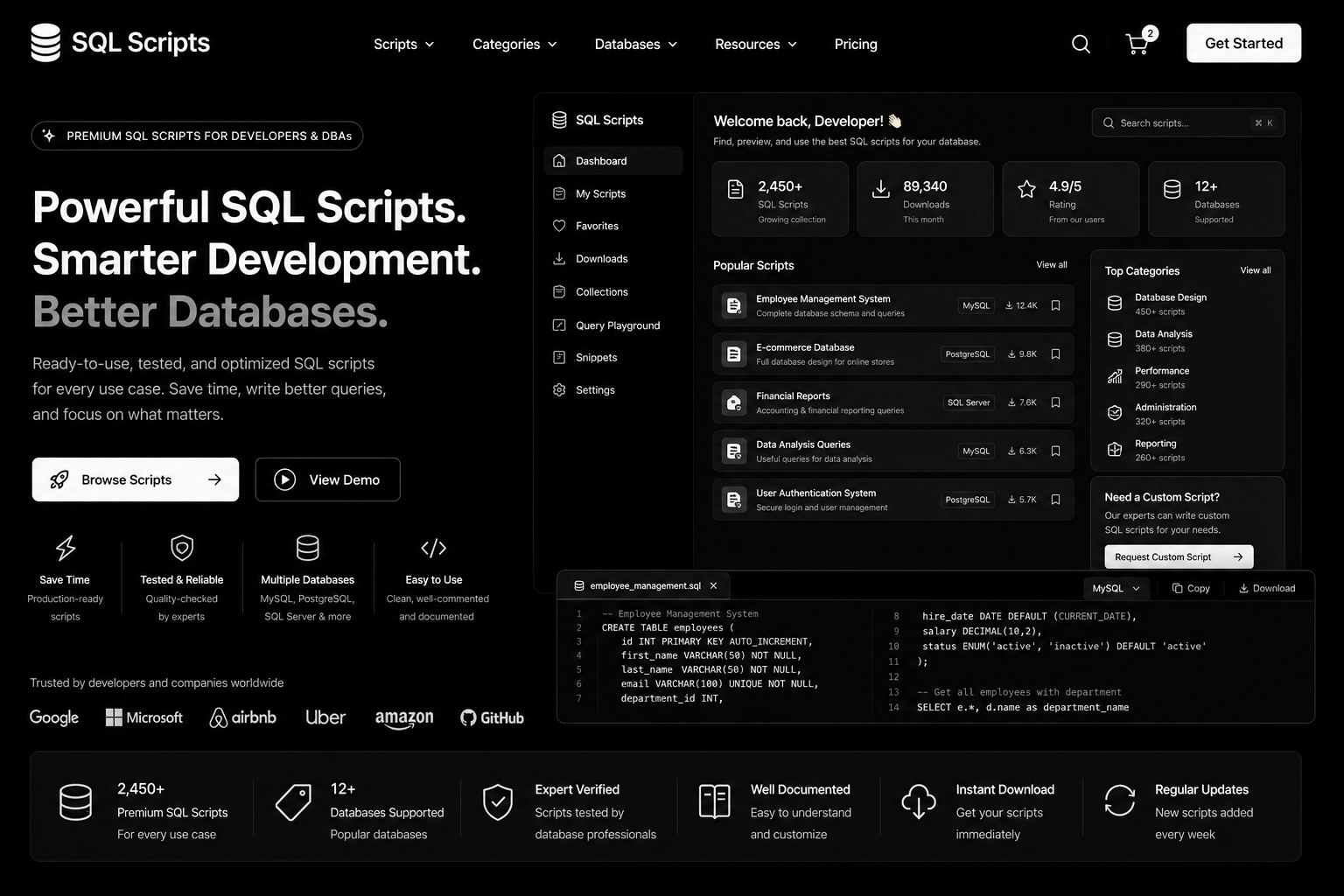Open the Pricing page
Image resolution: width=1344 pixels, height=896 pixels.
[856, 44]
